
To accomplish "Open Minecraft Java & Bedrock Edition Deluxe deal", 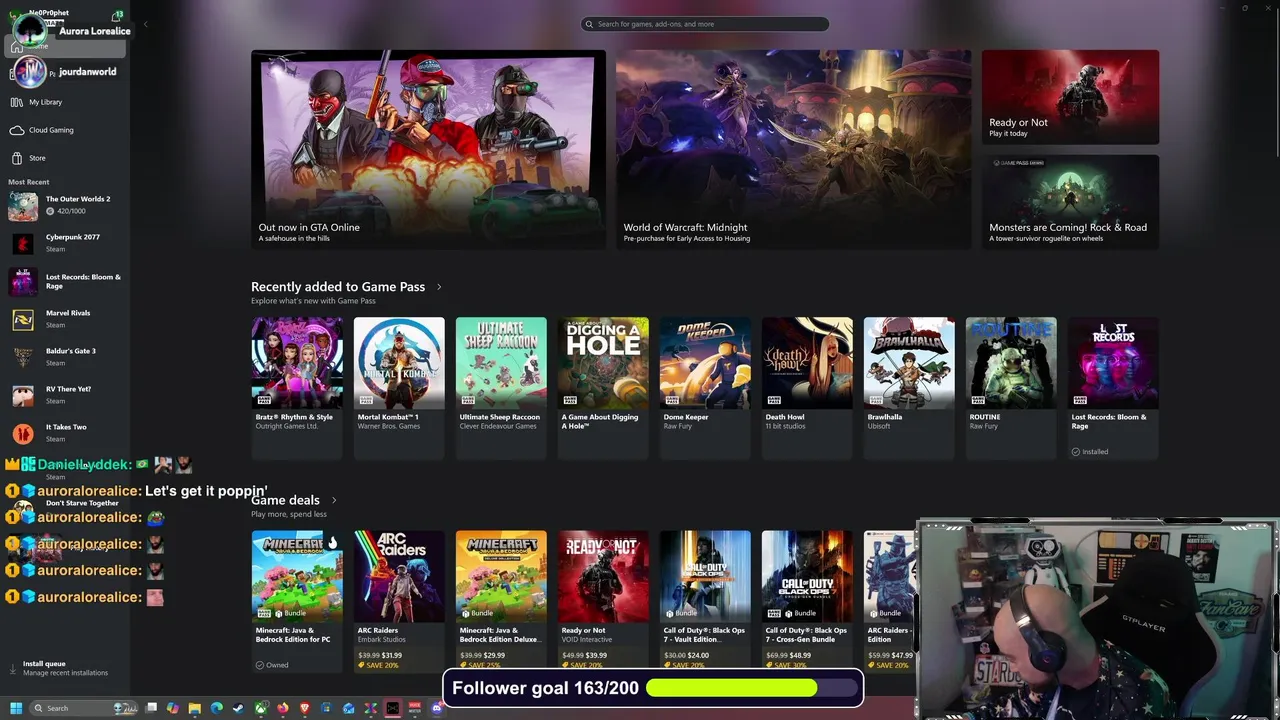I will 501,601.
